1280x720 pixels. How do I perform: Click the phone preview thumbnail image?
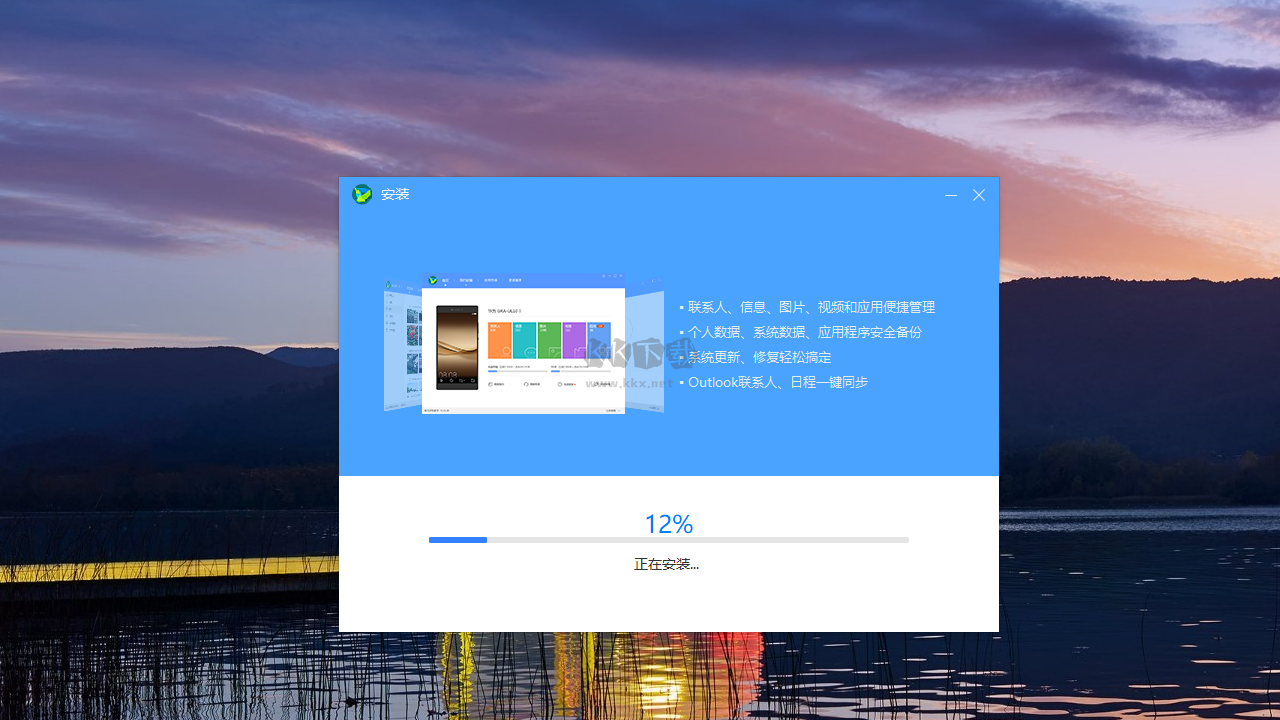pos(457,347)
